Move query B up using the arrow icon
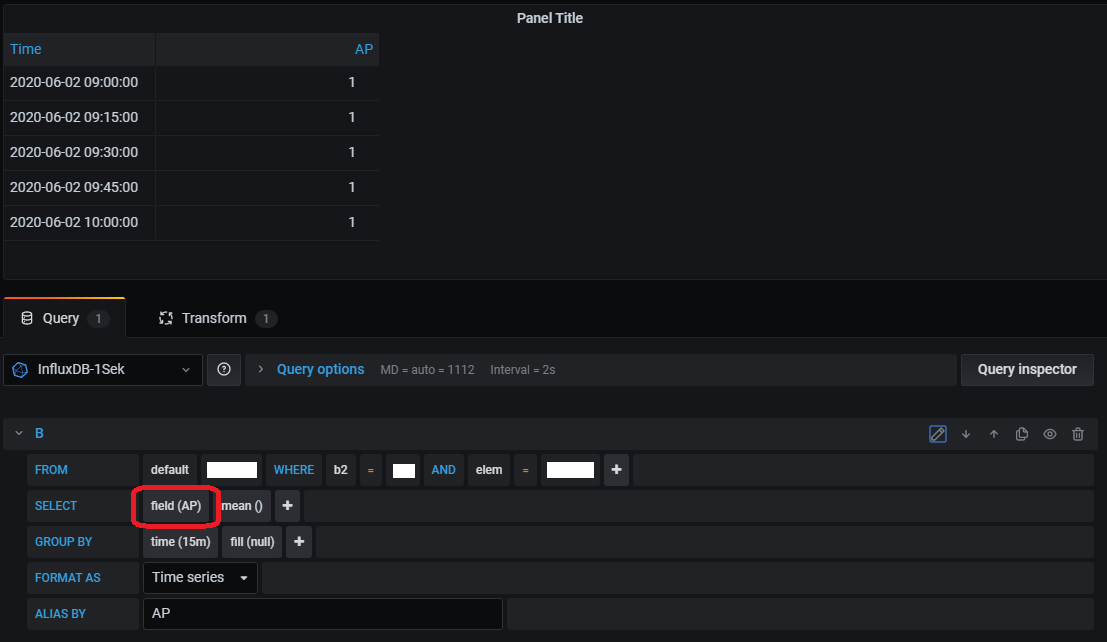 pyautogui.click(x=992, y=433)
